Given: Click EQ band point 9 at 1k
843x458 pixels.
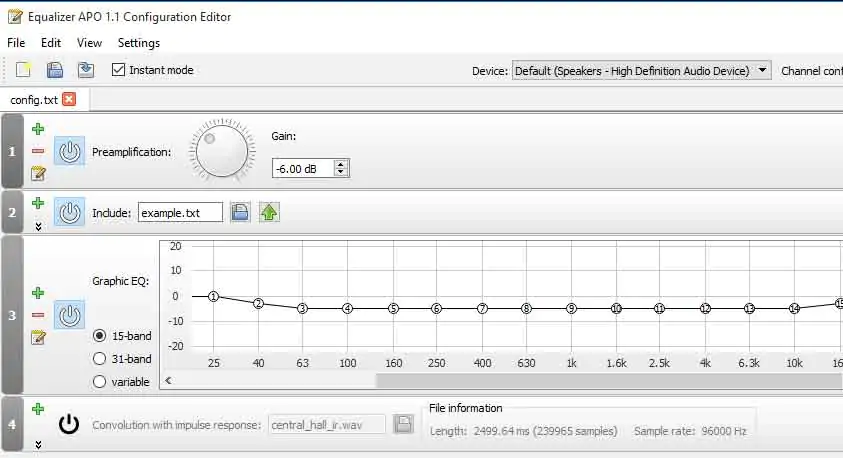Looking at the screenshot, I should (571, 309).
